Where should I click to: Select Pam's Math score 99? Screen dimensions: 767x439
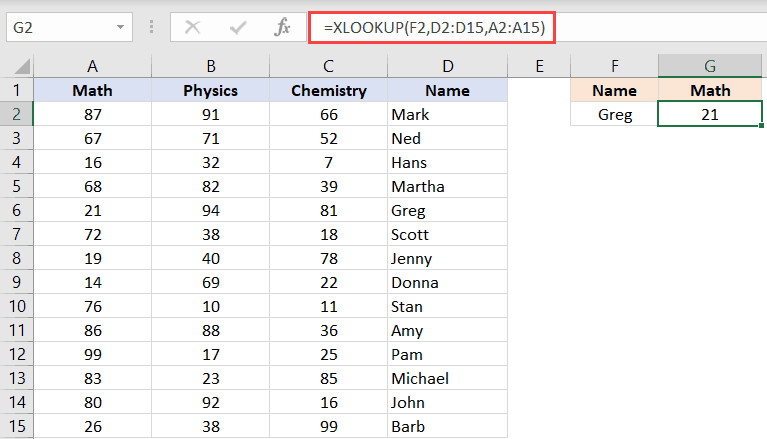[92, 354]
